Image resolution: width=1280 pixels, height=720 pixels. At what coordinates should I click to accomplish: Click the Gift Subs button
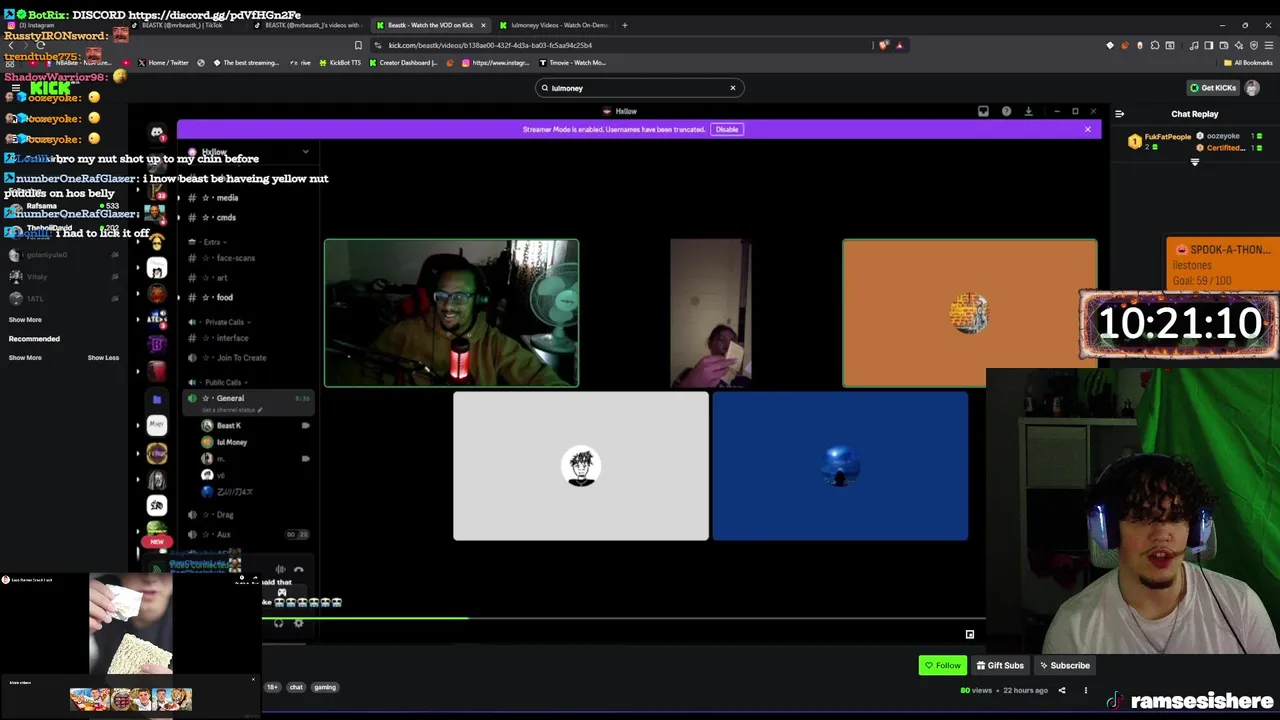(x=1000, y=665)
